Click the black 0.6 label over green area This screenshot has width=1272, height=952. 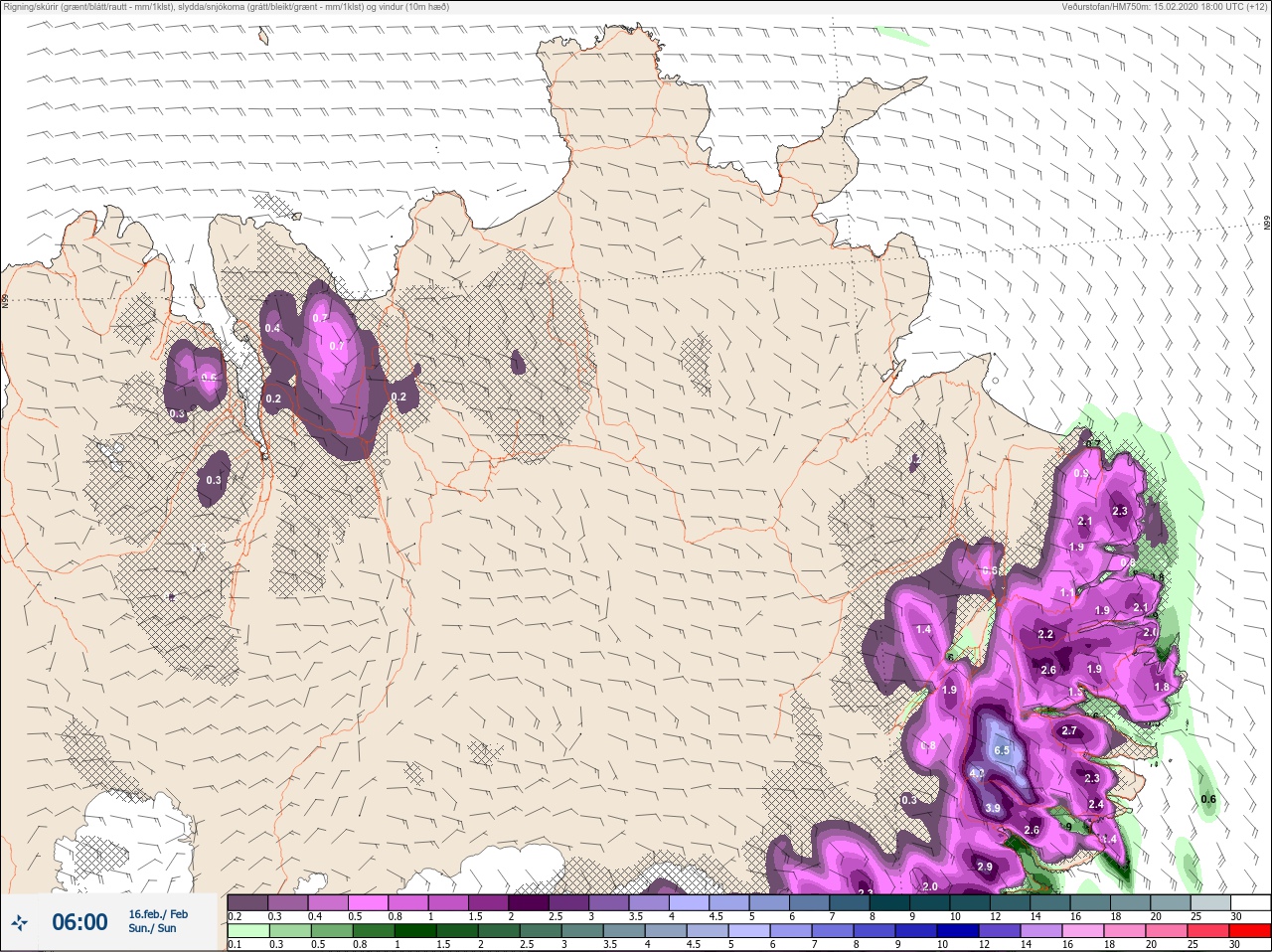click(x=1208, y=799)
